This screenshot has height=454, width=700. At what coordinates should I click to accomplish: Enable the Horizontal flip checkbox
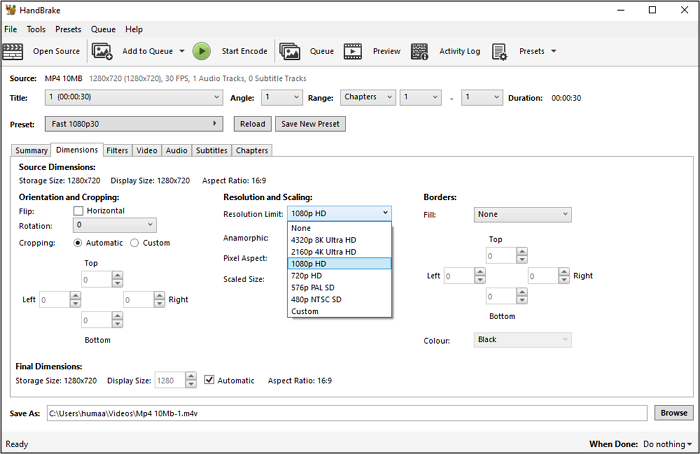pyautogui.click(x=78, y=211)
